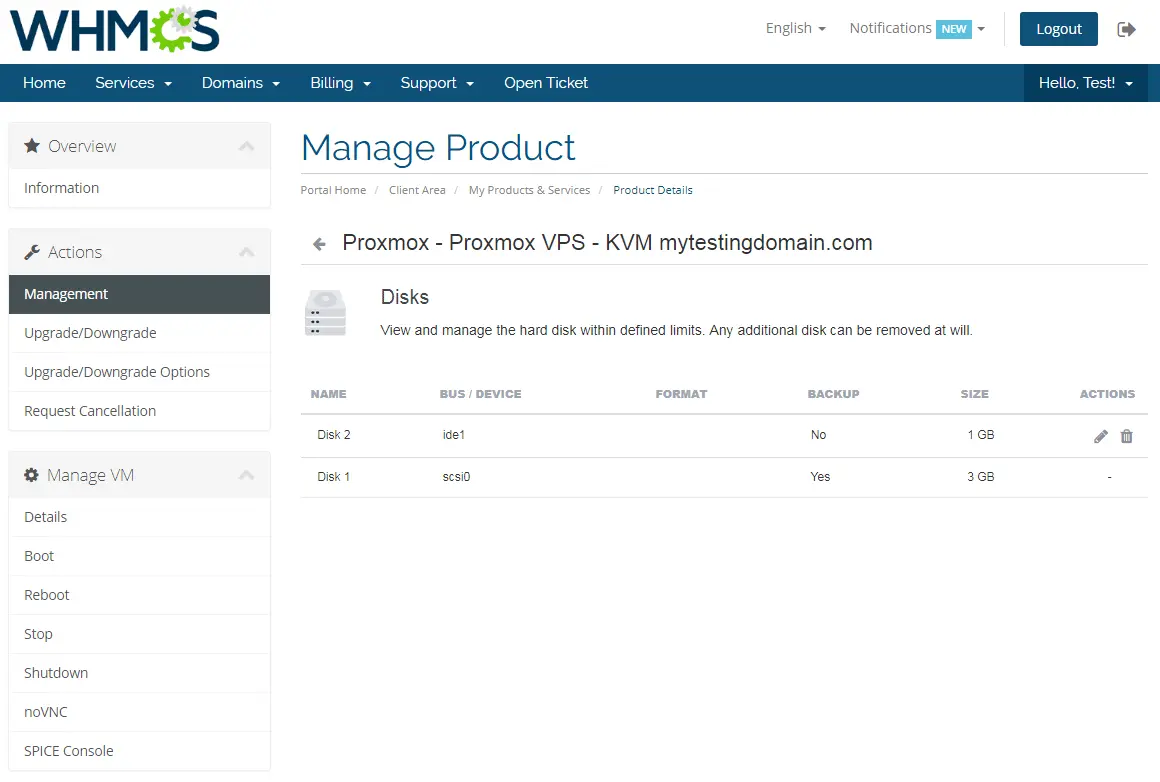Open the English language dropdown
Image resolution: width=1160 pixels, height=782 pixels.
[795, 28]
